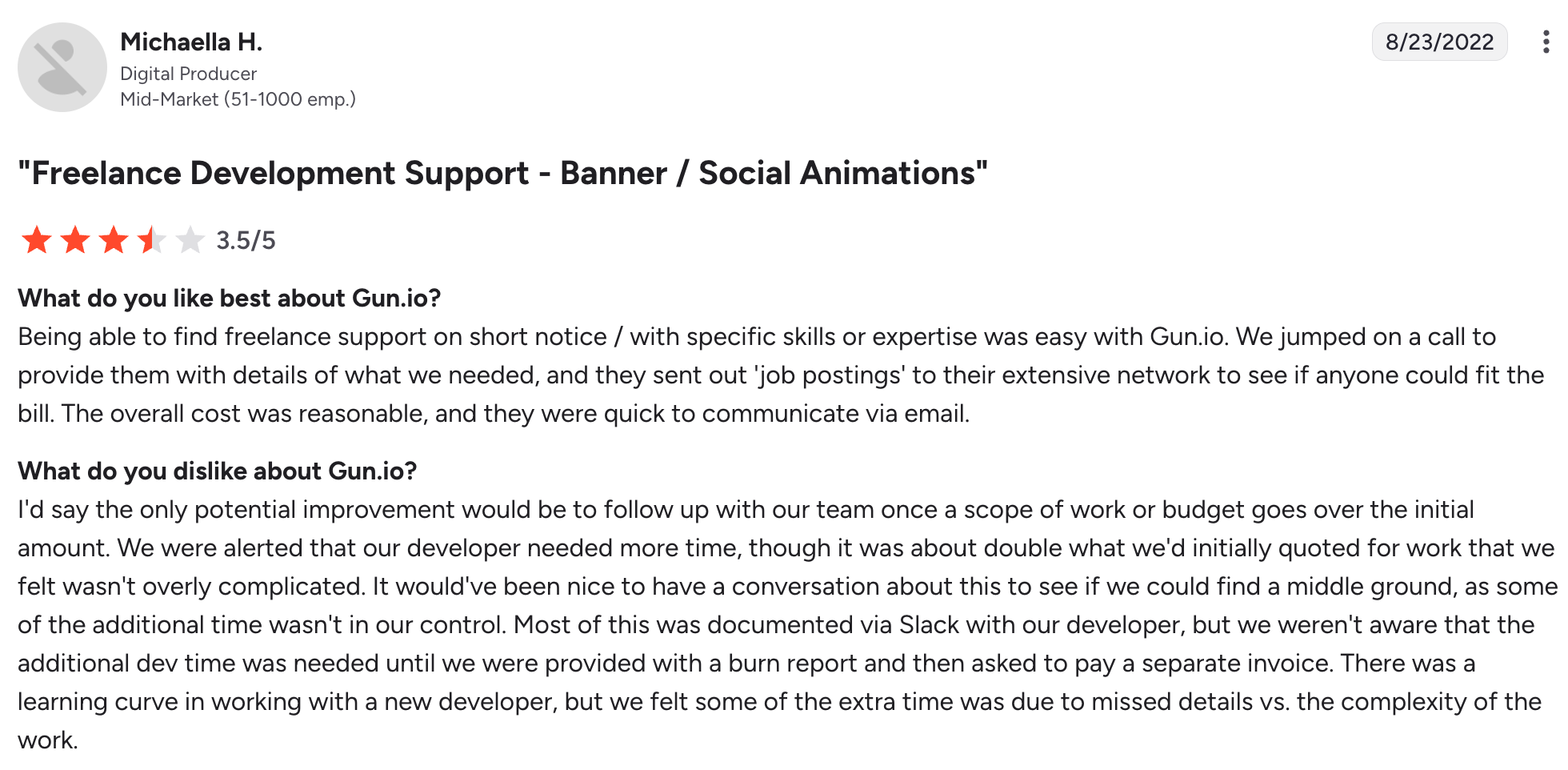Open the review title about Freelance Development Support
The height and width of the screenshot is (770, 1568).
(503, 173)
